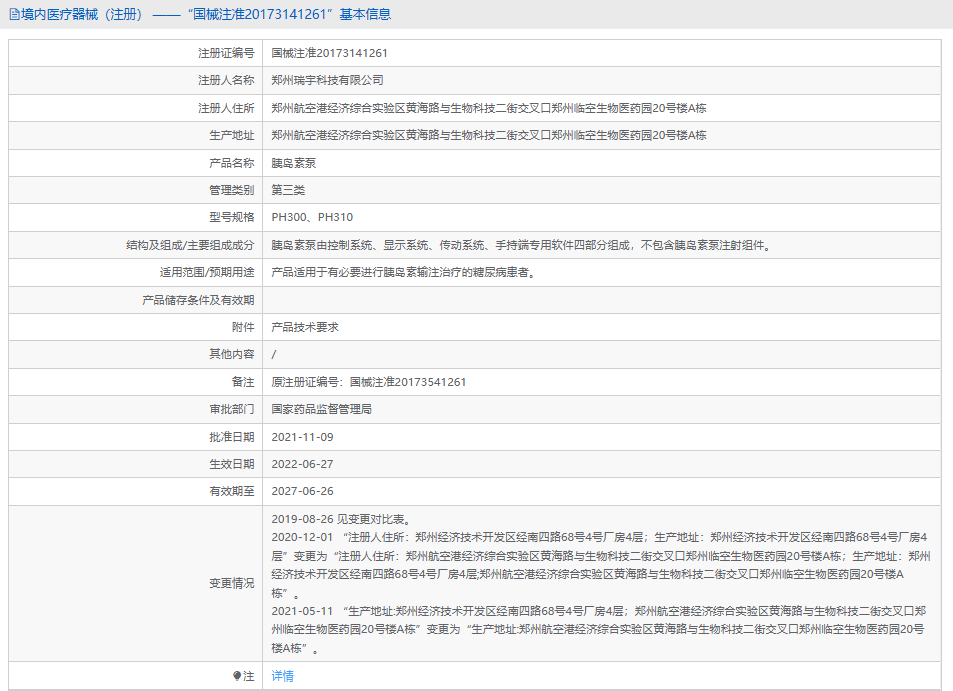Click the 其他内容 label

[232, 354]
